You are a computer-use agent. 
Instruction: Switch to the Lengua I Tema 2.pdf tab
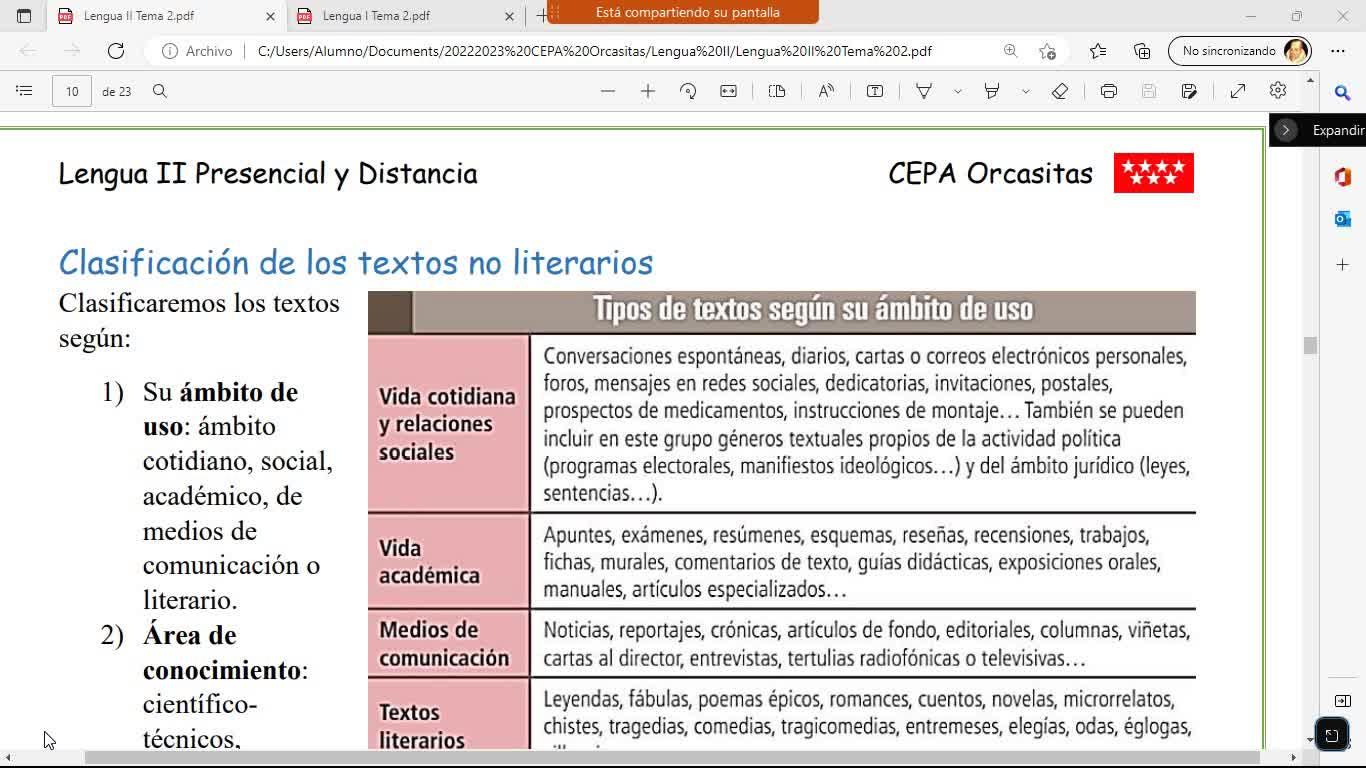click(x=405, y=16)
